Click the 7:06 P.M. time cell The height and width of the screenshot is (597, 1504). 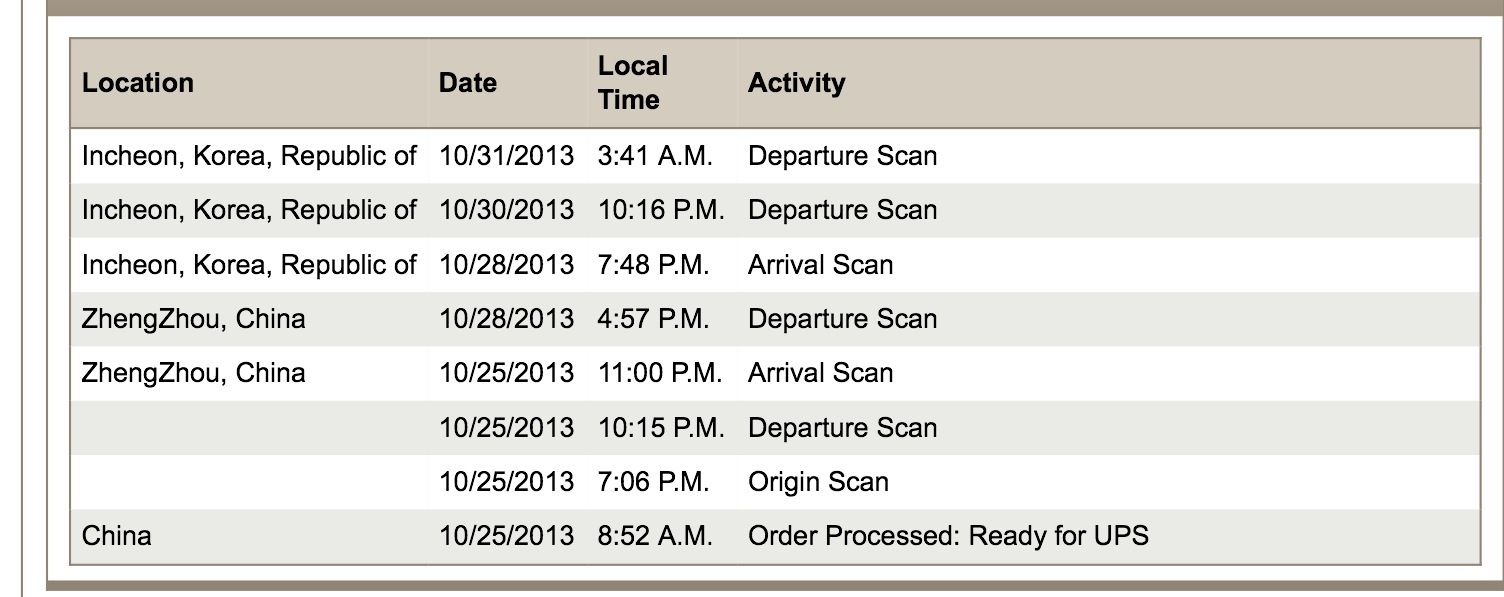[x=654, y=482]
